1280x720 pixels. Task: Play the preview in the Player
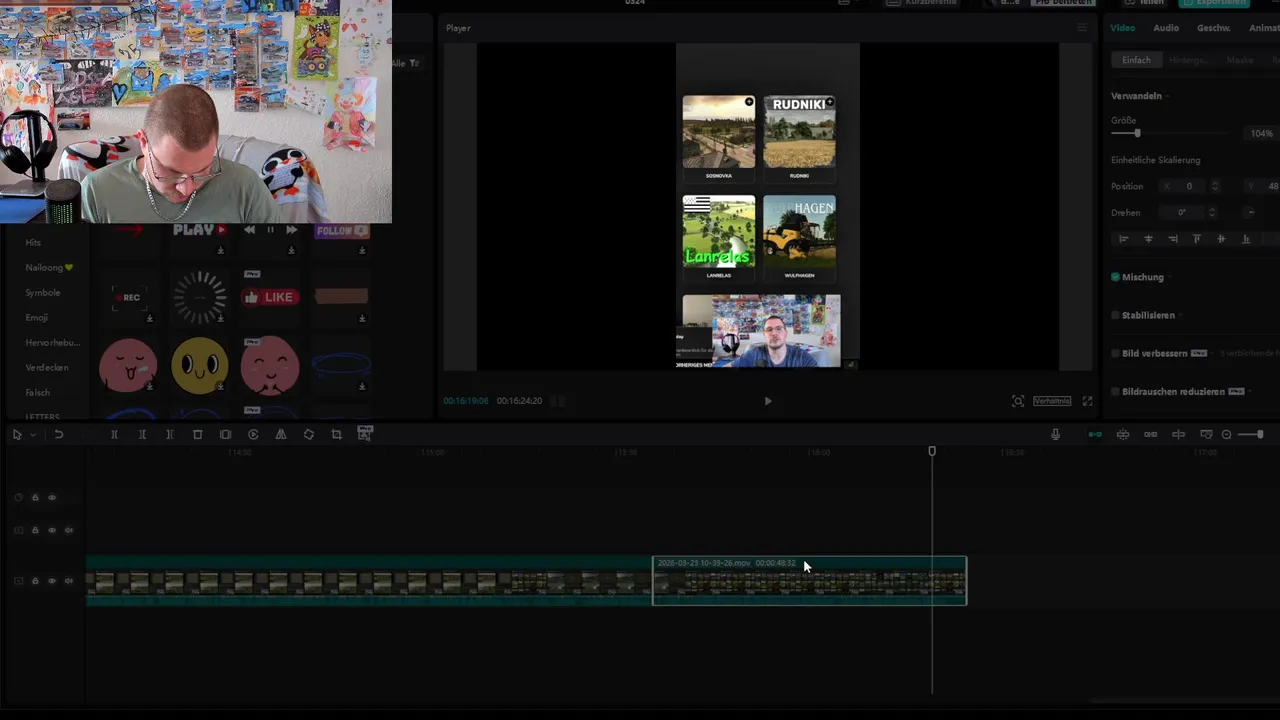pyautogui.click(x=768, y=401)
